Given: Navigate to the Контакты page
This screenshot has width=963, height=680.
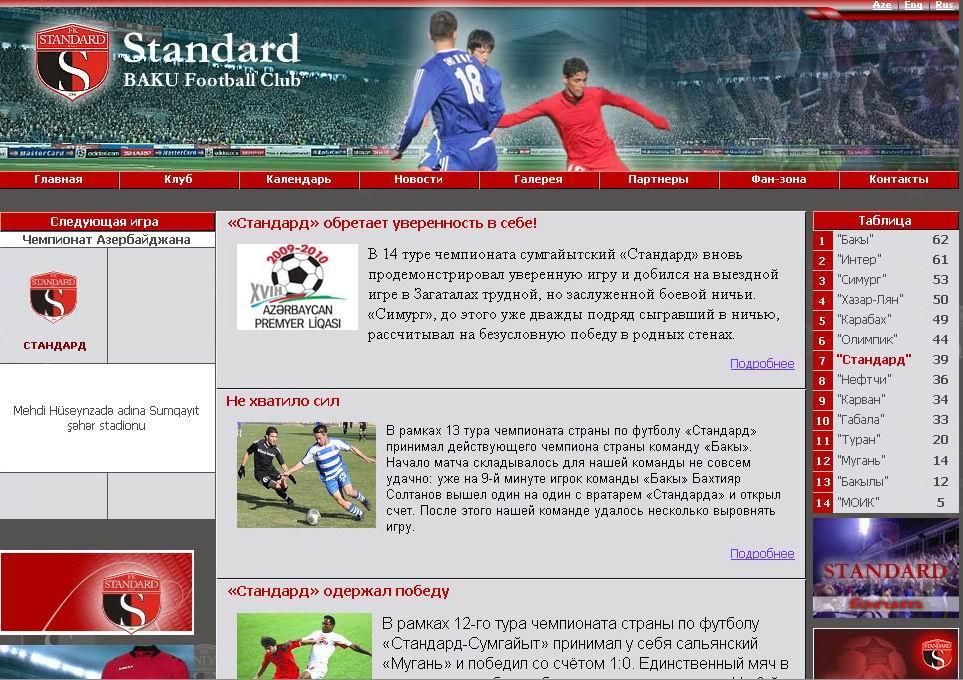Looking at the screenshot, I should click(898, 180).
